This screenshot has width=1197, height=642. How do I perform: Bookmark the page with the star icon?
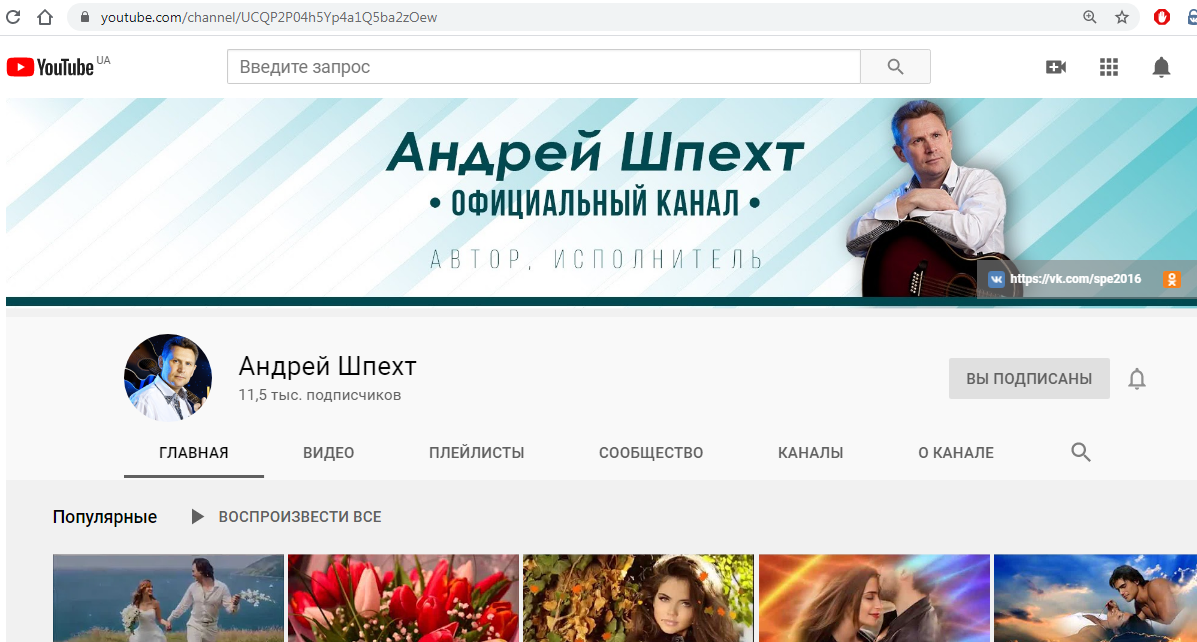pyautogui.click(x=1122, y=17)
